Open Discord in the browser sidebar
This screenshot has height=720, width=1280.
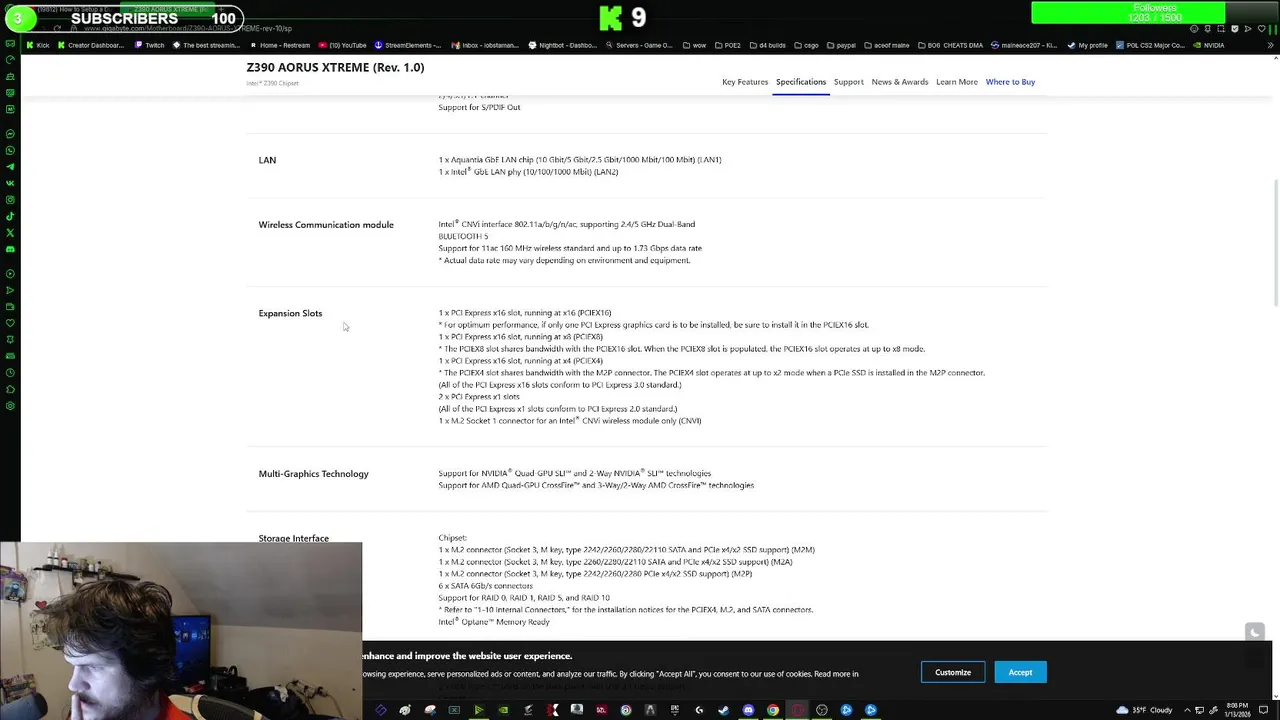coord(10,249)
